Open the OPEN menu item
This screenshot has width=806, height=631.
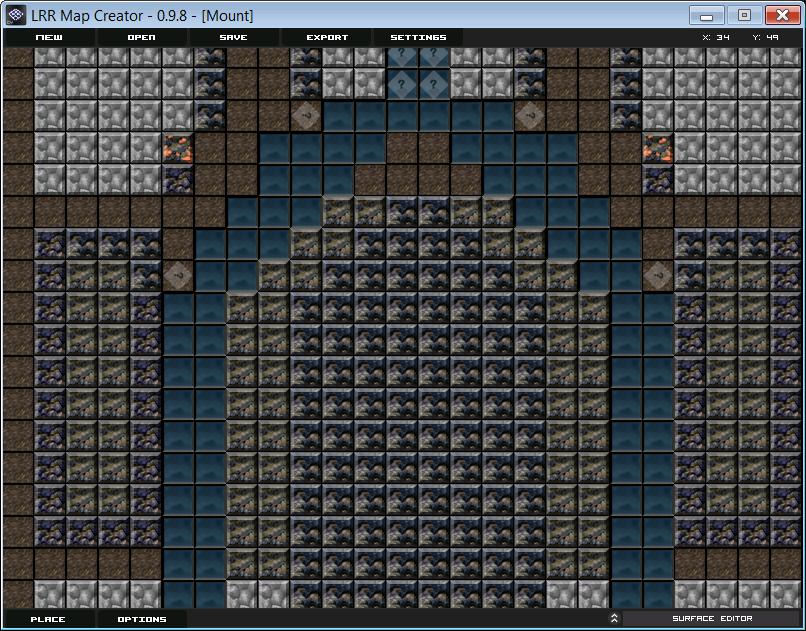(x=141, y=38)
